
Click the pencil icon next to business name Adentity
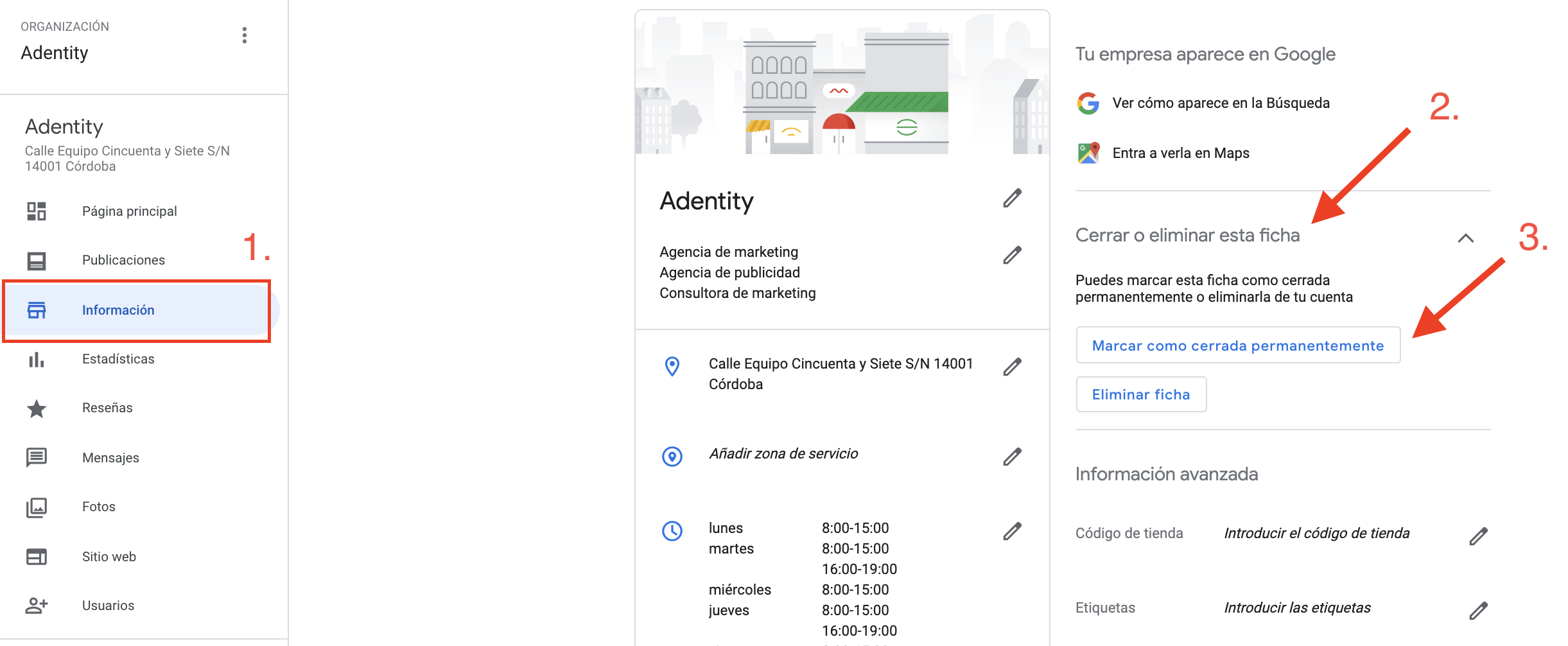(x=1012, y=198)
